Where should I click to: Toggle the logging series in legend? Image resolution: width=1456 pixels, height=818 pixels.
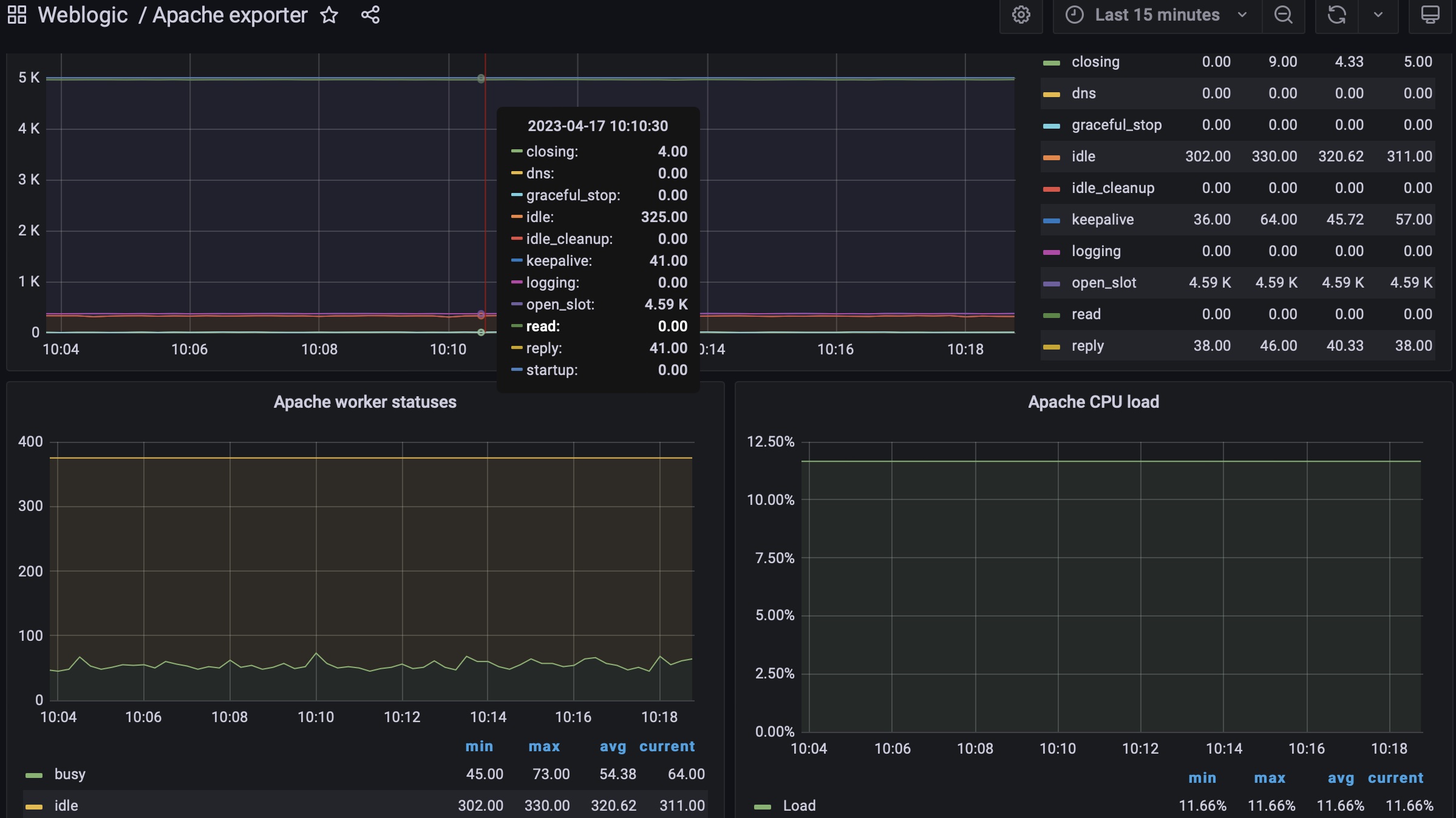click(1096, 251)
